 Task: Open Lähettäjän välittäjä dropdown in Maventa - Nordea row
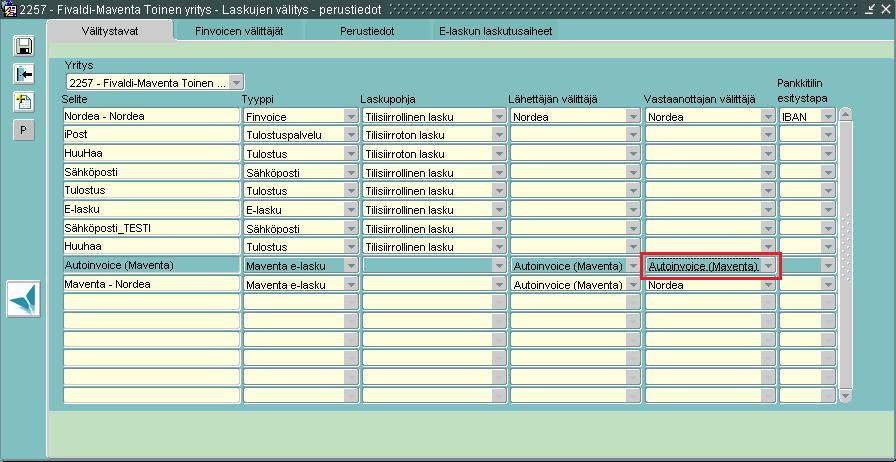[633, 284]
